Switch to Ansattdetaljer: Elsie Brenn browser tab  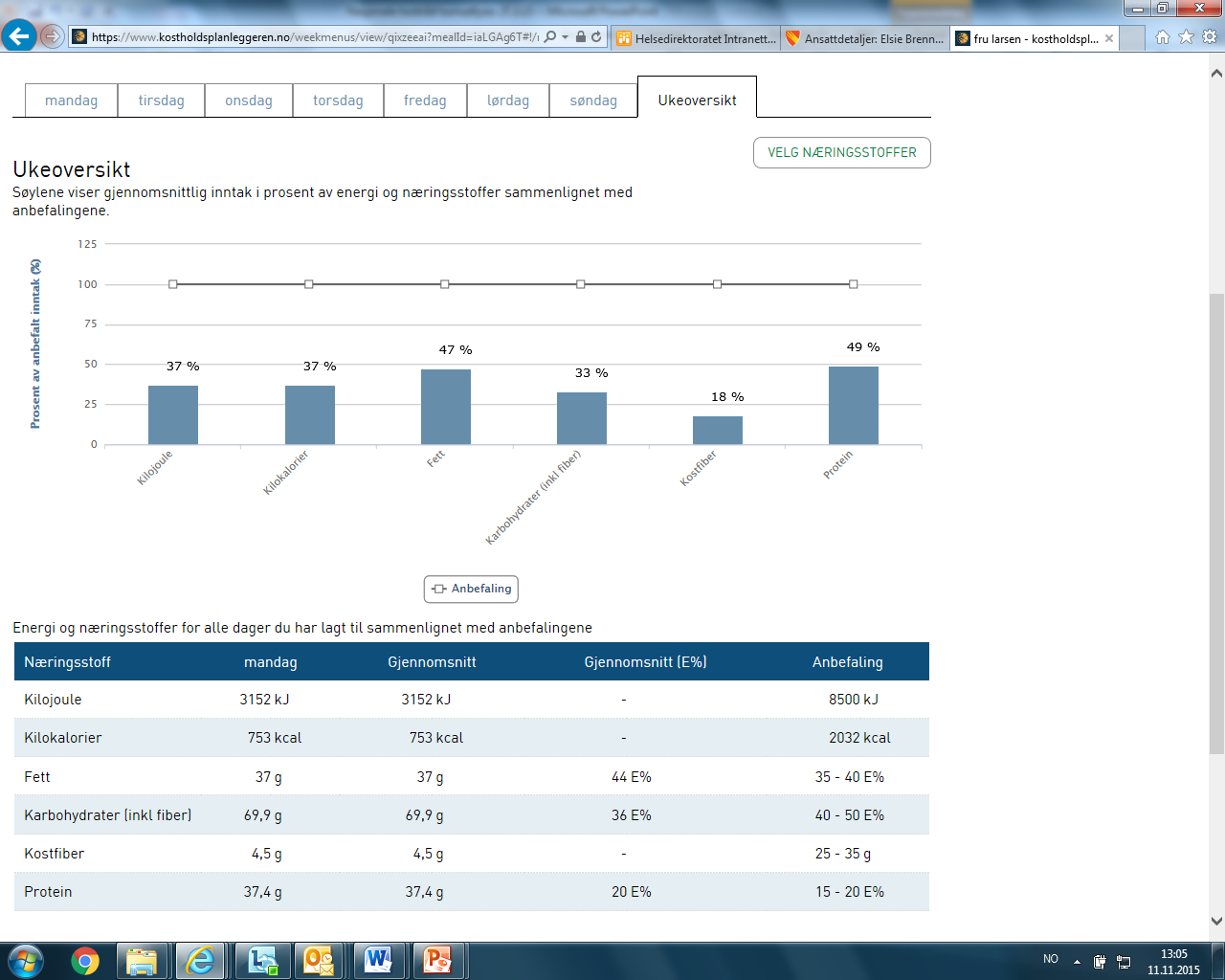[865, 38]
